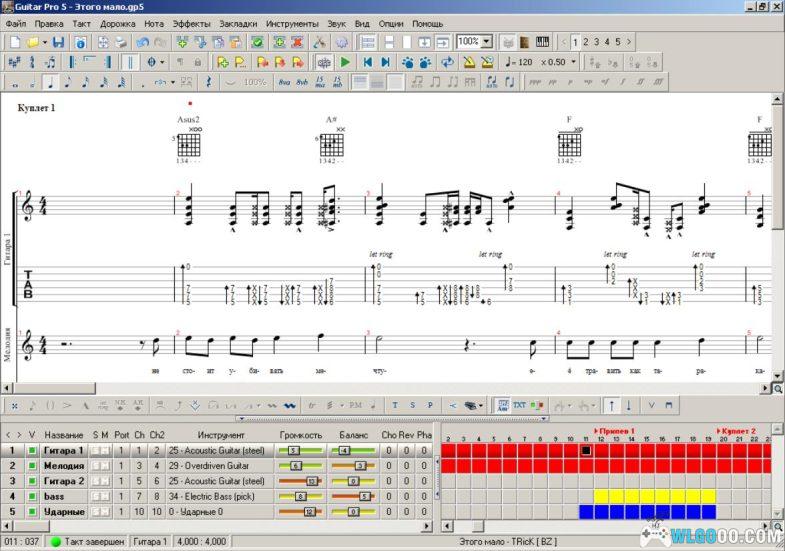785x551 pixels.
Task: Toggle visibility checkbox for Гитара 1 track
Action: [32, 451]
